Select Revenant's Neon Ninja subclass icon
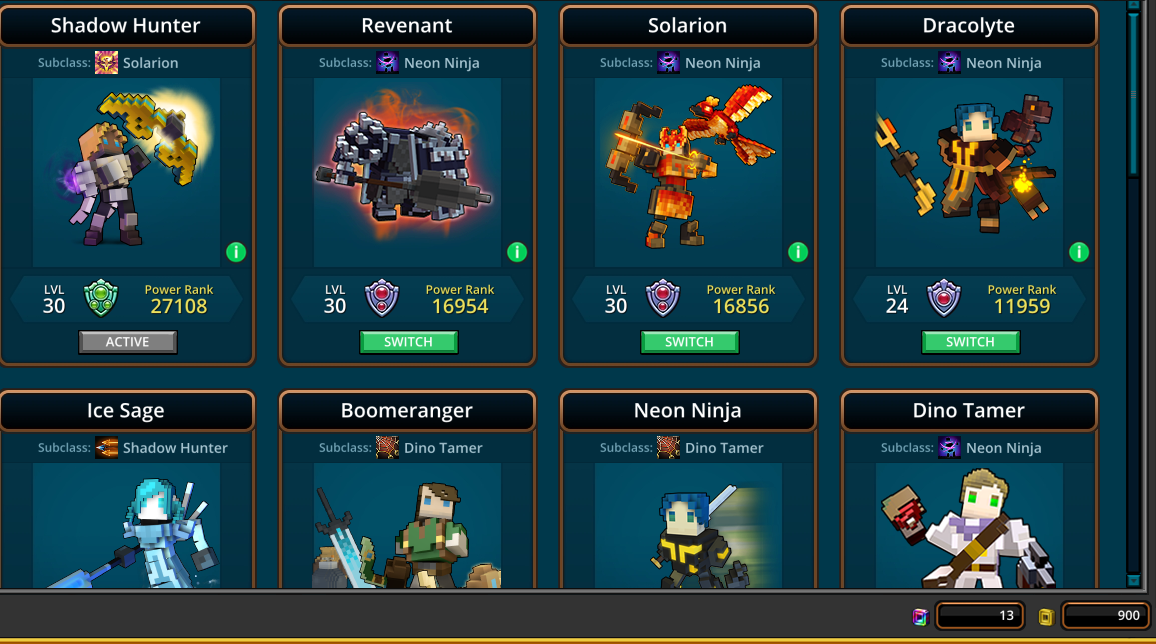The image size is (1156, 644). [387, 63]
